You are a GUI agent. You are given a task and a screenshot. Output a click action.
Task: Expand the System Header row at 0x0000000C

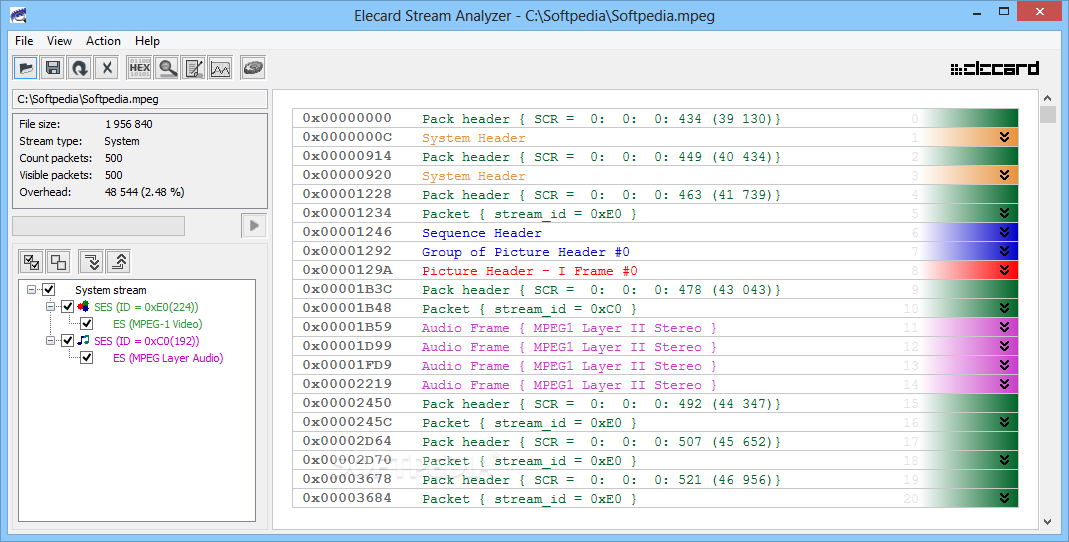(1004, 138)
